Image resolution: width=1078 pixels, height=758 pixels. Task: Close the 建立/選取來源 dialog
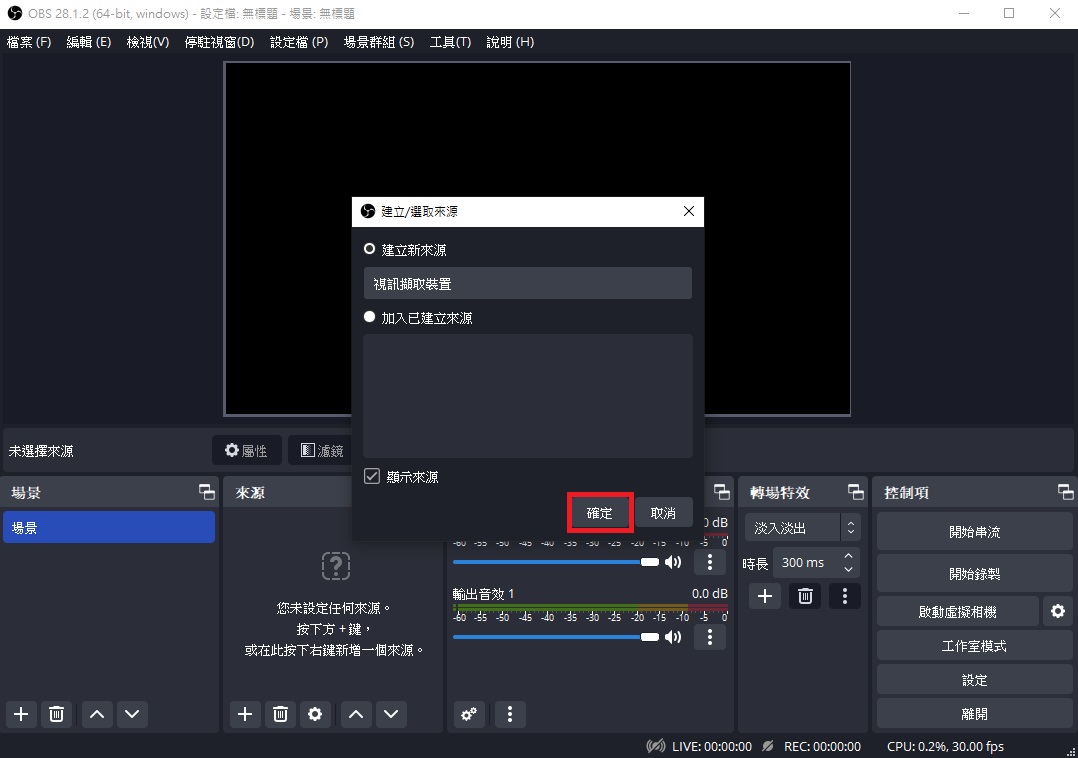click(689, 212)
